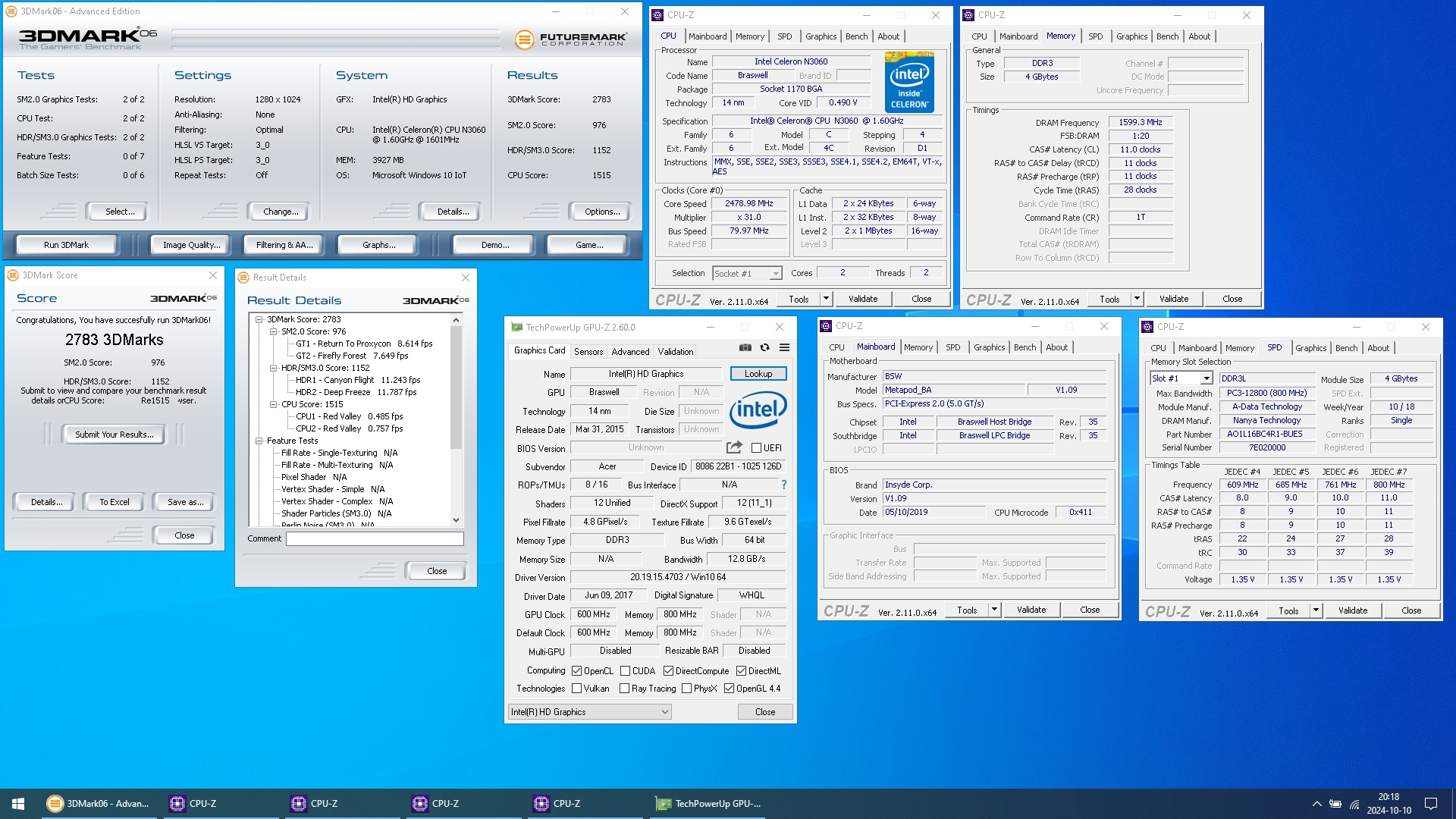Click the Image Quality... button
Viewport: 1456px width, 819px height.
pyautogui.click(x=191, y=245)
